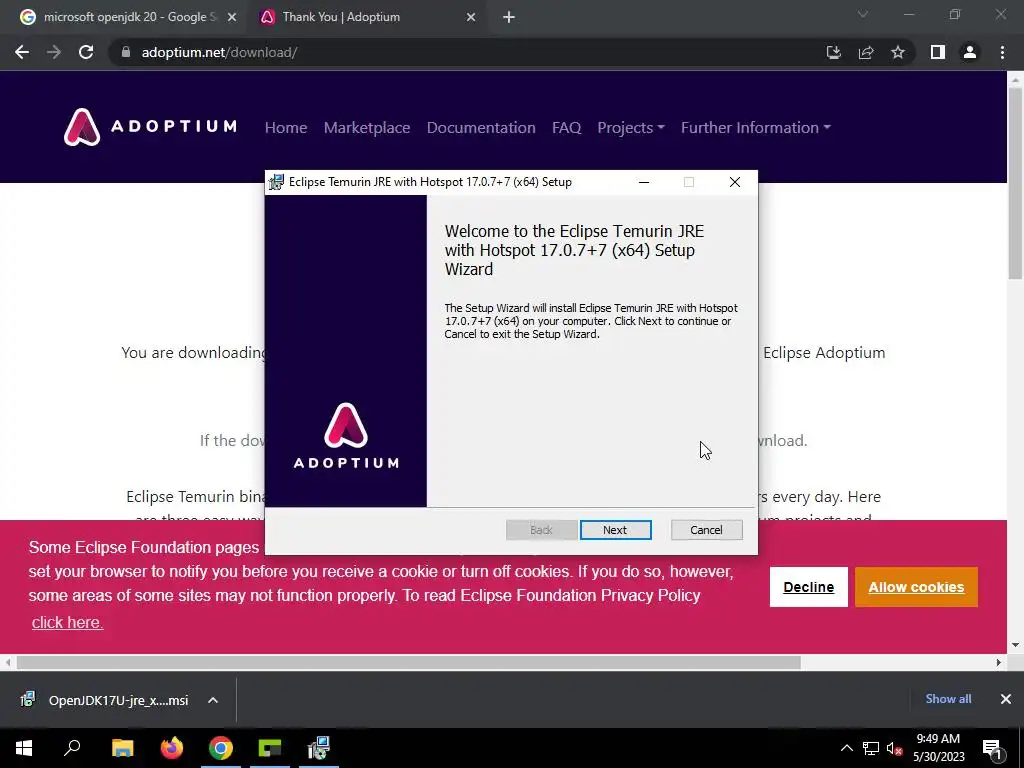The height and width of the screenshot is (768, 1024).
Task: Click the muted volume tray icon
Action: [x=895, y=748]
